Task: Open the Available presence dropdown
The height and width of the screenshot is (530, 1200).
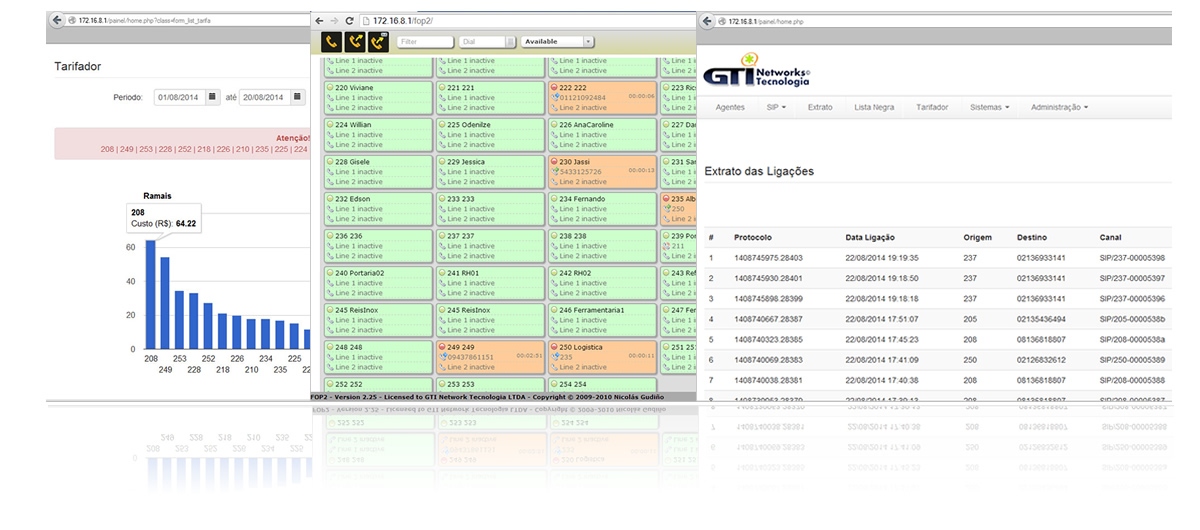Action: 557,42
